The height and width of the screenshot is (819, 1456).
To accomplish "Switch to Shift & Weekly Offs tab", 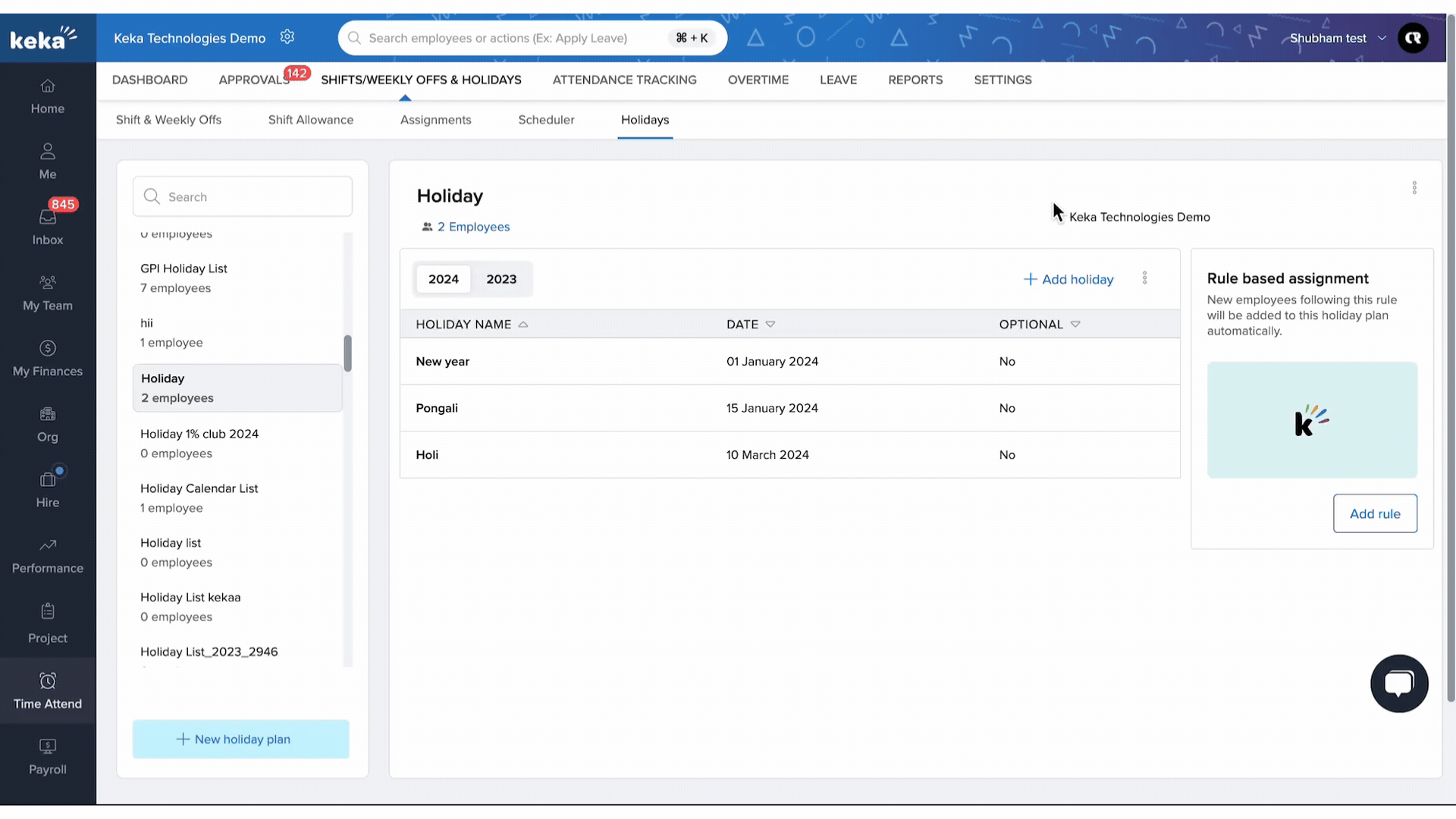I will 168,119.
